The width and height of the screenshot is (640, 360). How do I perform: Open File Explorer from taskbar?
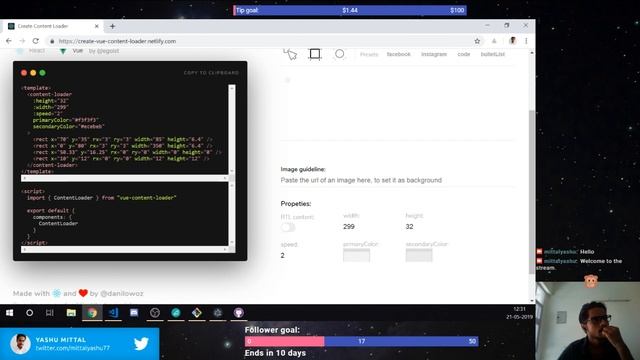(x=71, y=313)
